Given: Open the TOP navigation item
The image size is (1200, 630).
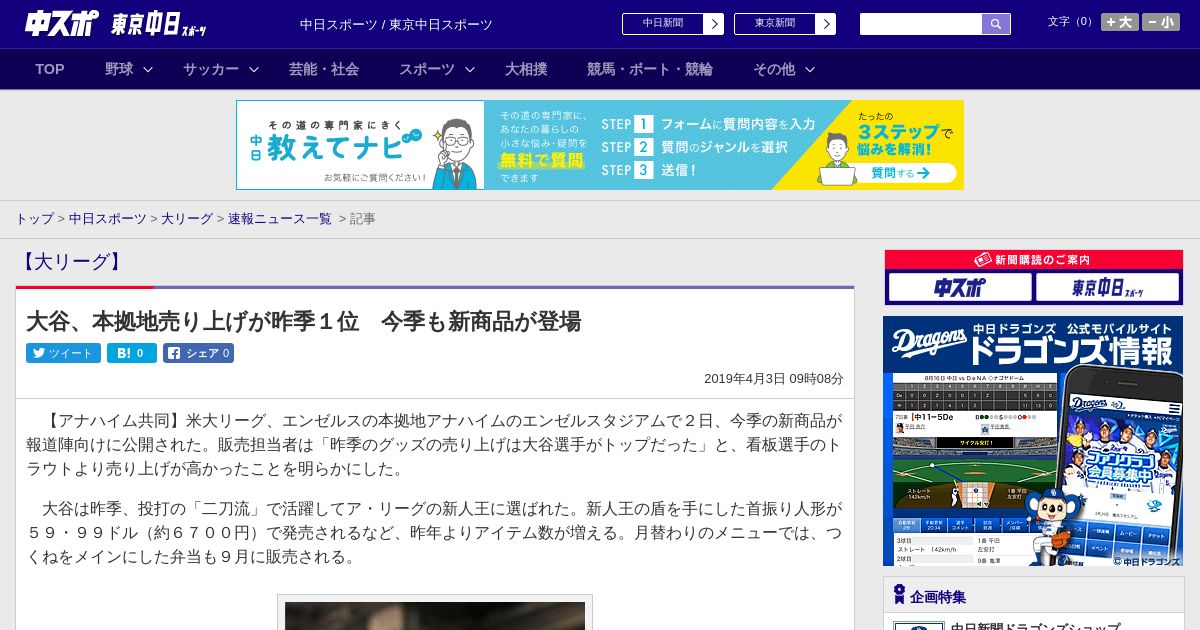Looking at the screenshot, I should pyautogui.click(x=50, y=69).
